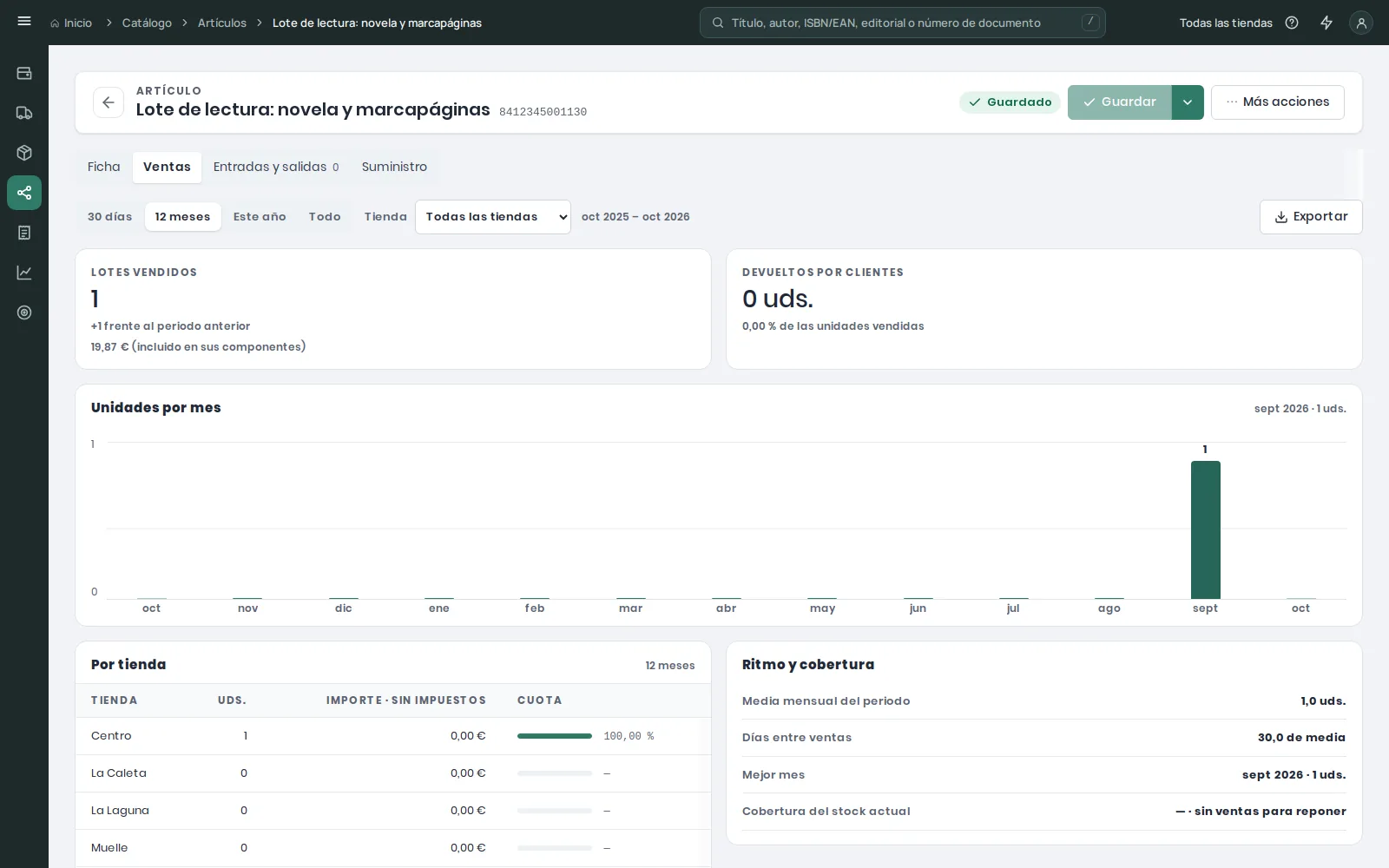The image size is (1389, 868).
Task: Click the Centro store row name
Action: pos(111,736)
